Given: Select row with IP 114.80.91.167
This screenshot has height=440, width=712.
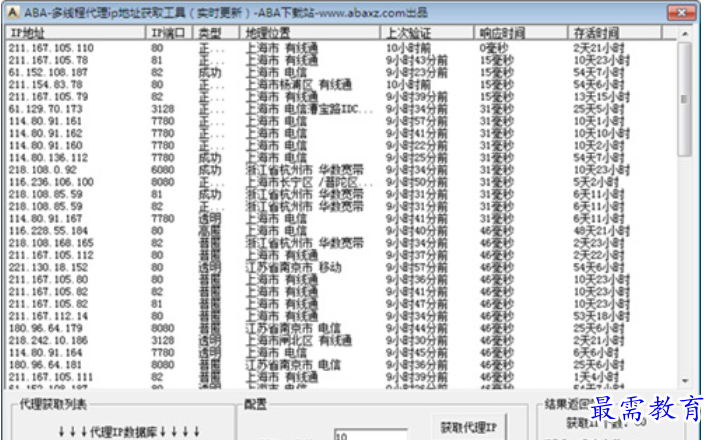Looking at the screenshot, I should (341, 218).
